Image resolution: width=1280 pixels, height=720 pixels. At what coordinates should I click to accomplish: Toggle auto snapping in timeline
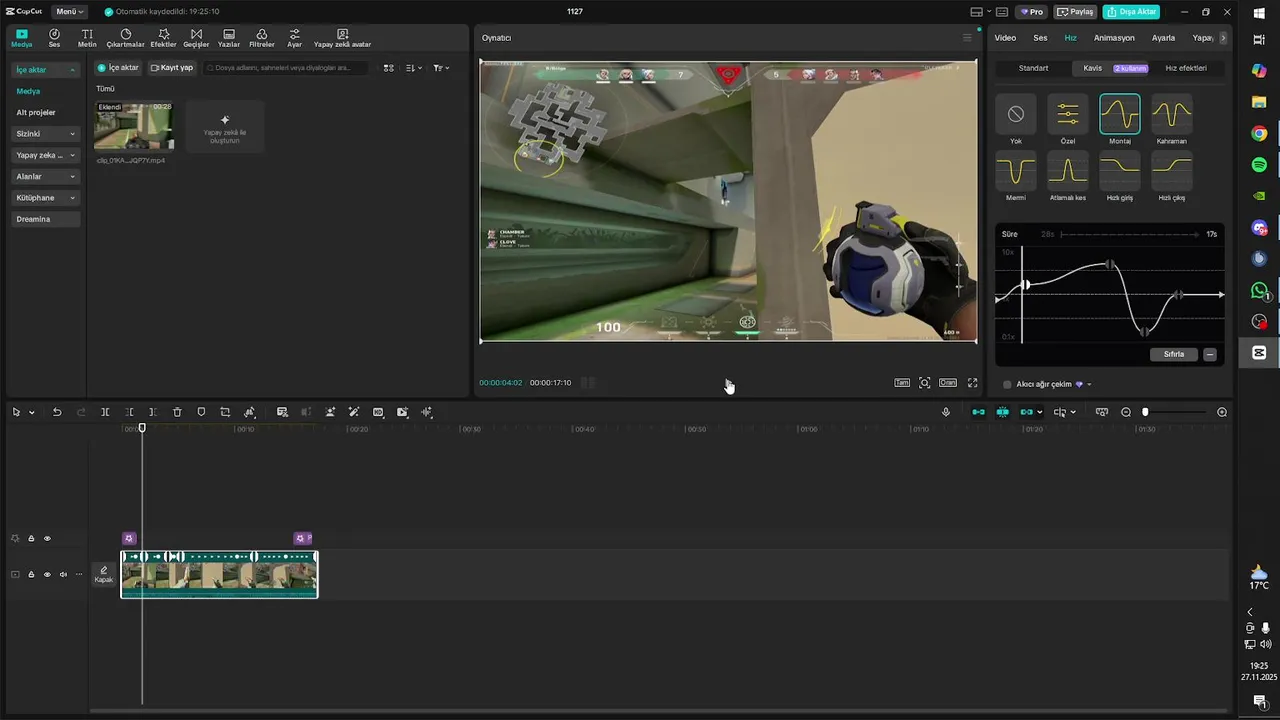click(x=1002, y=412)
